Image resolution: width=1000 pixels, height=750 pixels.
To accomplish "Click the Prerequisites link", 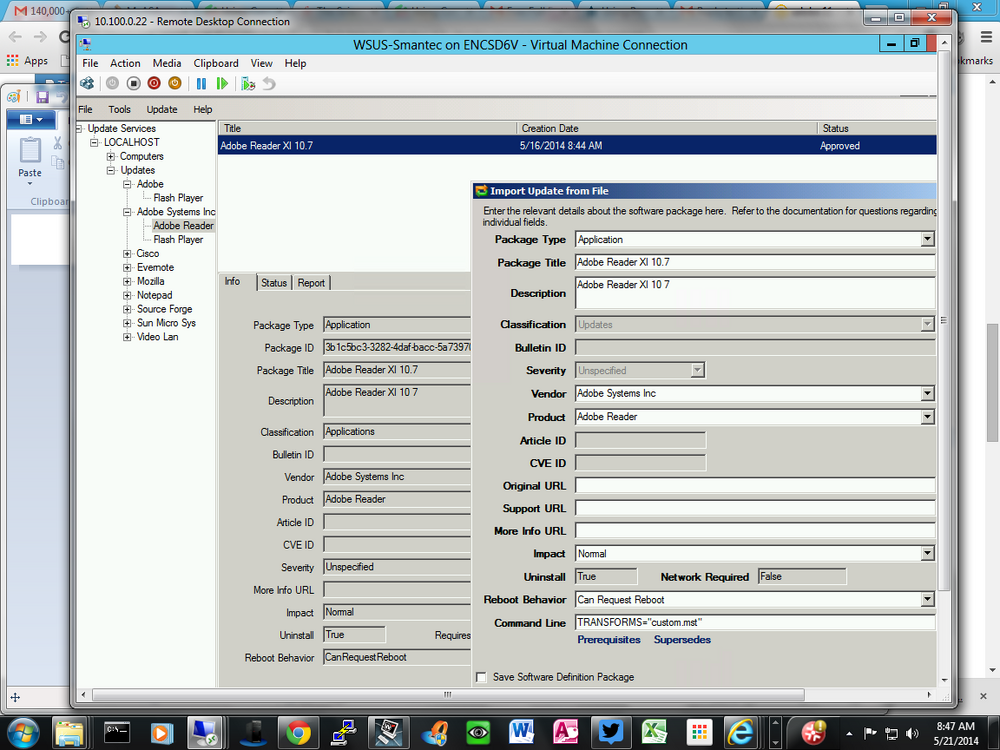I will point(608,640).
